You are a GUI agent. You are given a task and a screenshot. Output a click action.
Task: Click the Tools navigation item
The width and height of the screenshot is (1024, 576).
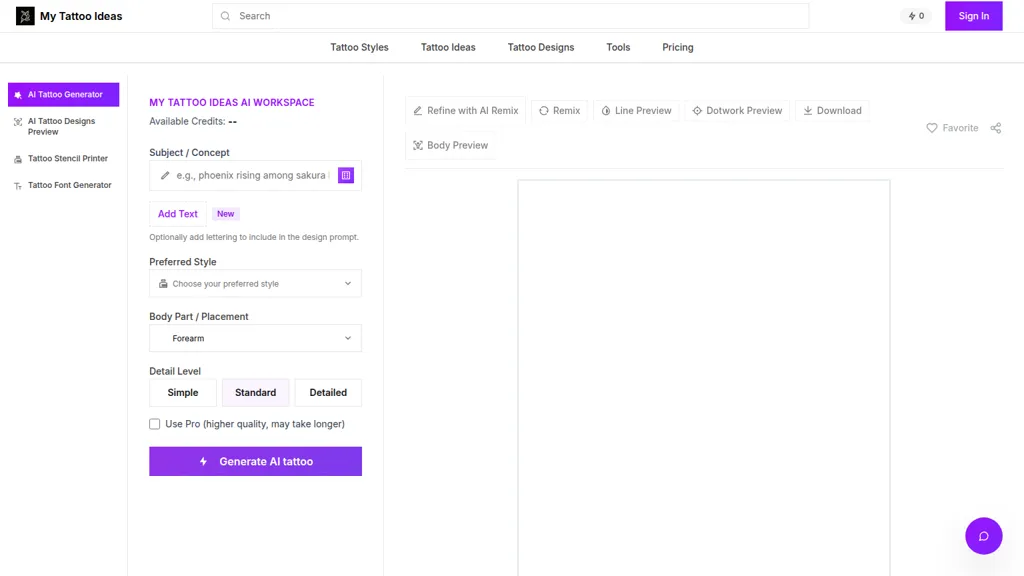tap(618, 47)
